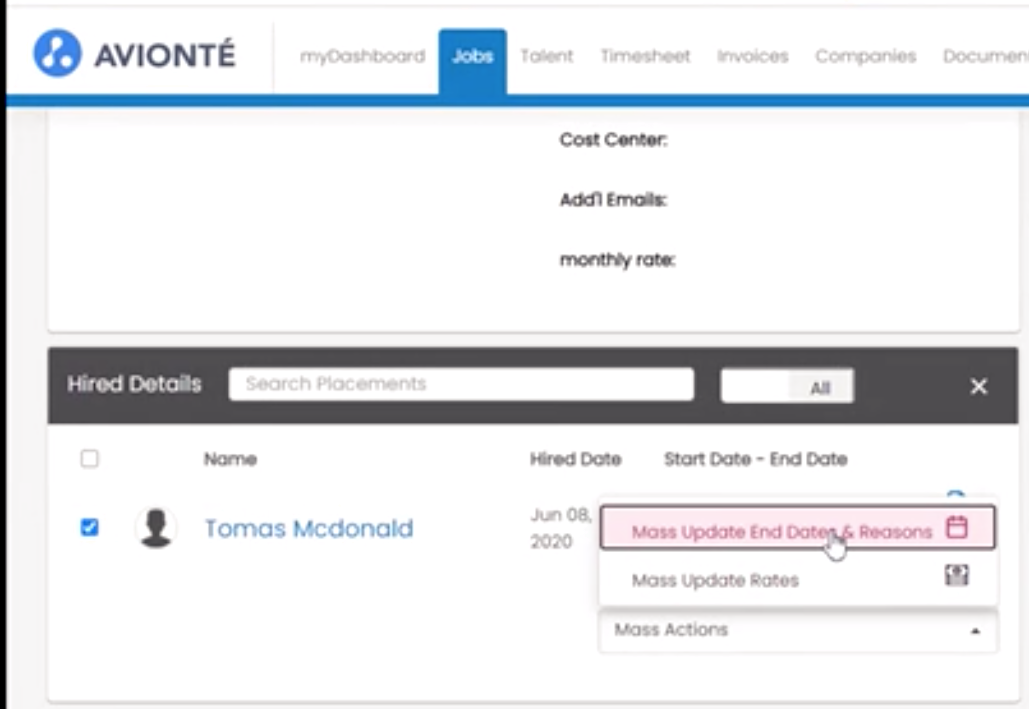Choose Mass Update Rates option
The height and width of the screenshot is (709, 1029).
(715, 580)
